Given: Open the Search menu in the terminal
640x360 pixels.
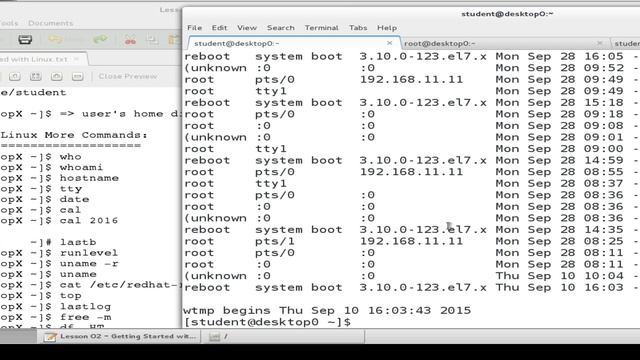Looking at the screenshot, I should pos(280,28).
